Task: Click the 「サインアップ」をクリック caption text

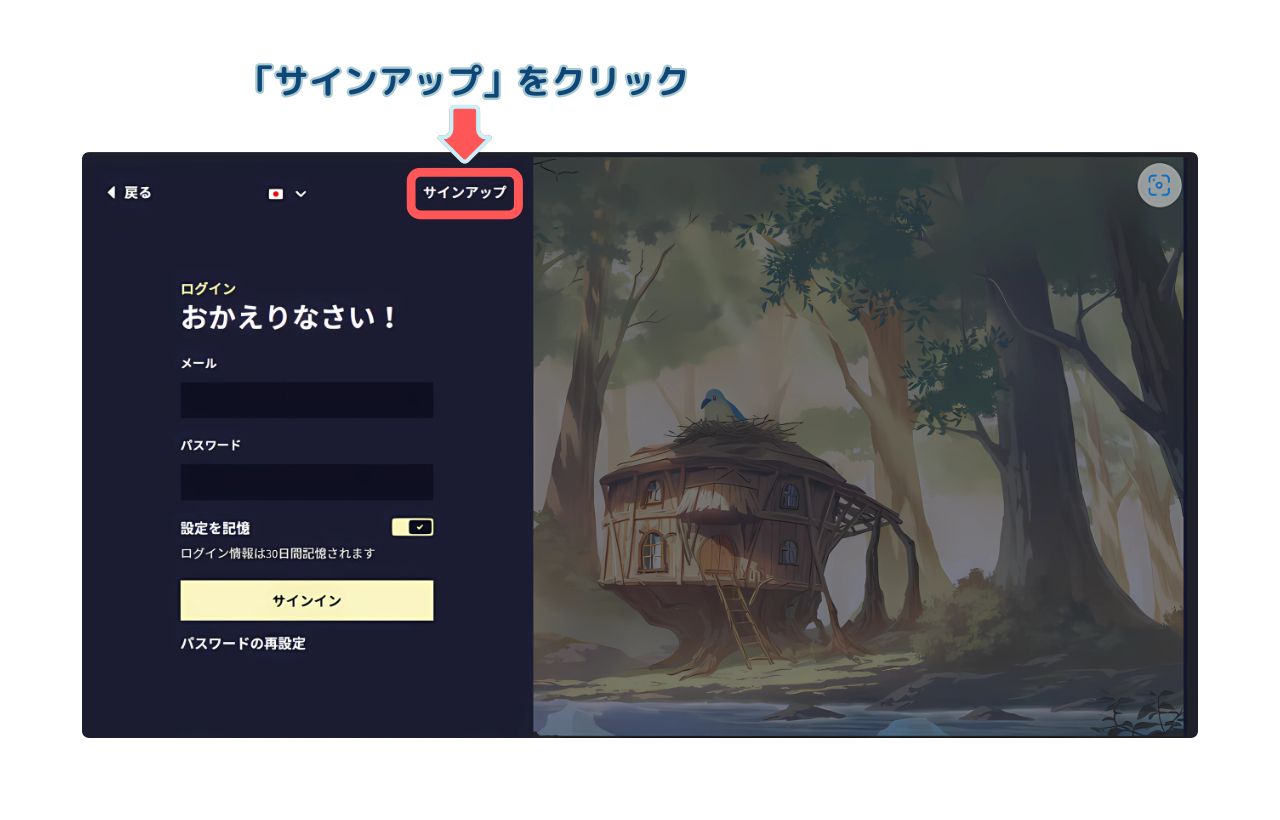Action: (470, 81)
